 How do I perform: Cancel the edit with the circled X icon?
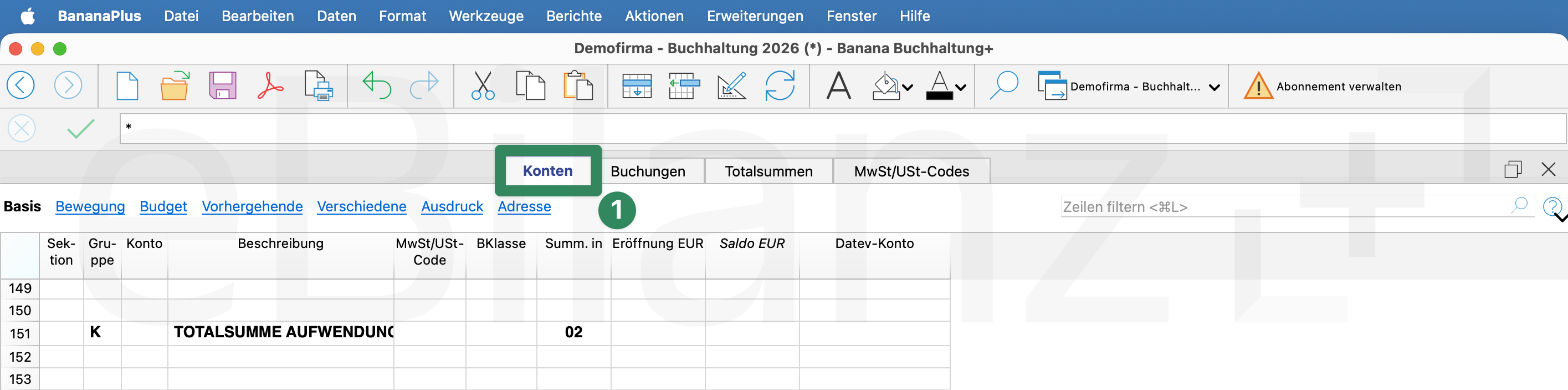coord(21,129)
